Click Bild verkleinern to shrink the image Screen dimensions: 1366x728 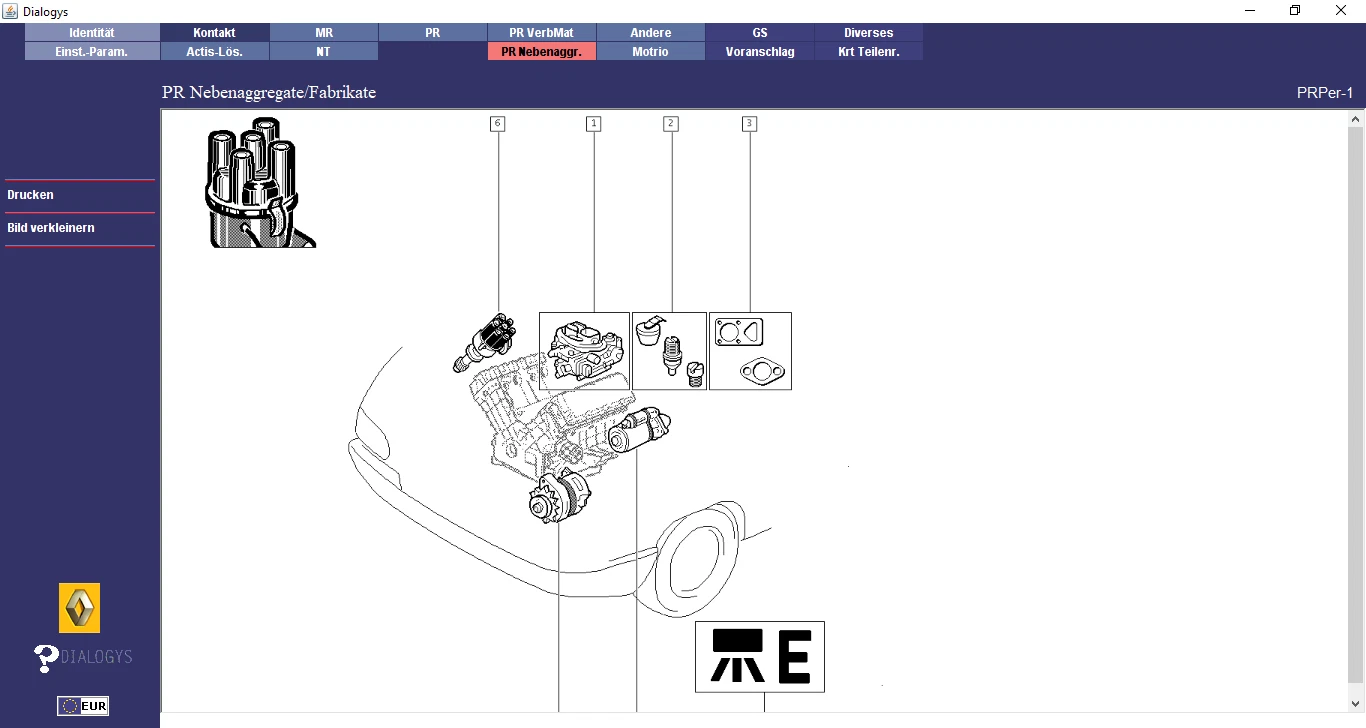[51, 227]
